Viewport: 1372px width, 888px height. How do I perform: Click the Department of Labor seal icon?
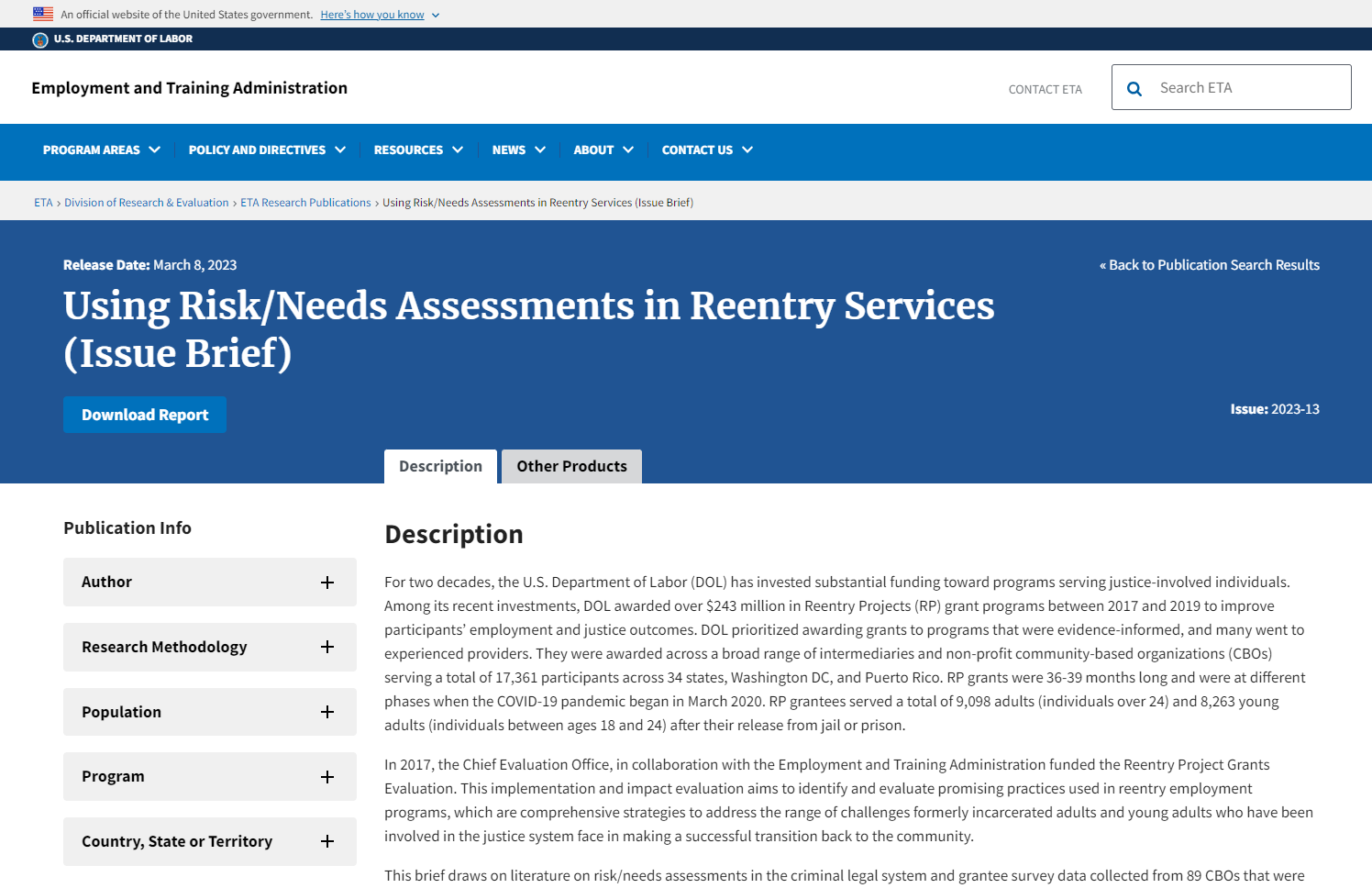40,39
